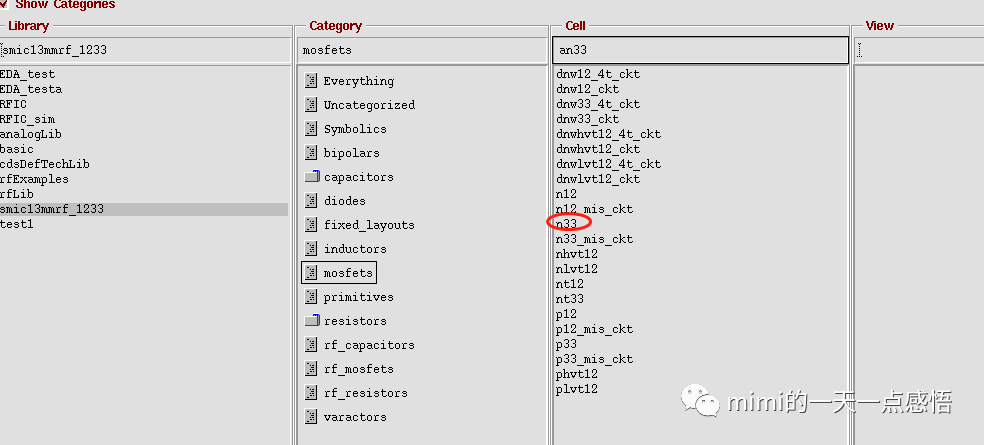
Task: Select the basic library
Action: point(17,149)
